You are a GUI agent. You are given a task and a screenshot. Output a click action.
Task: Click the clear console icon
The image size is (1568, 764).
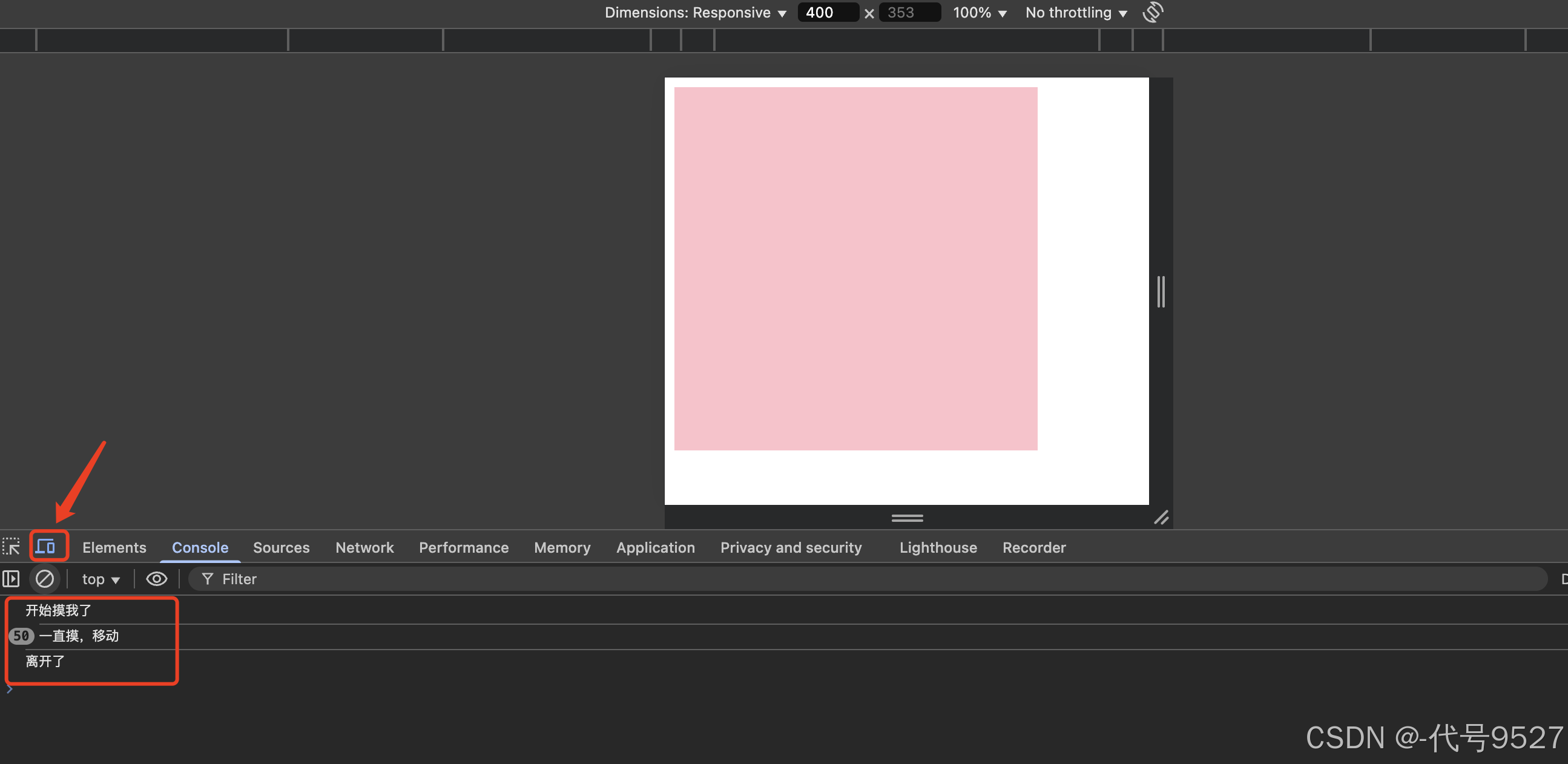click(44, 578)
